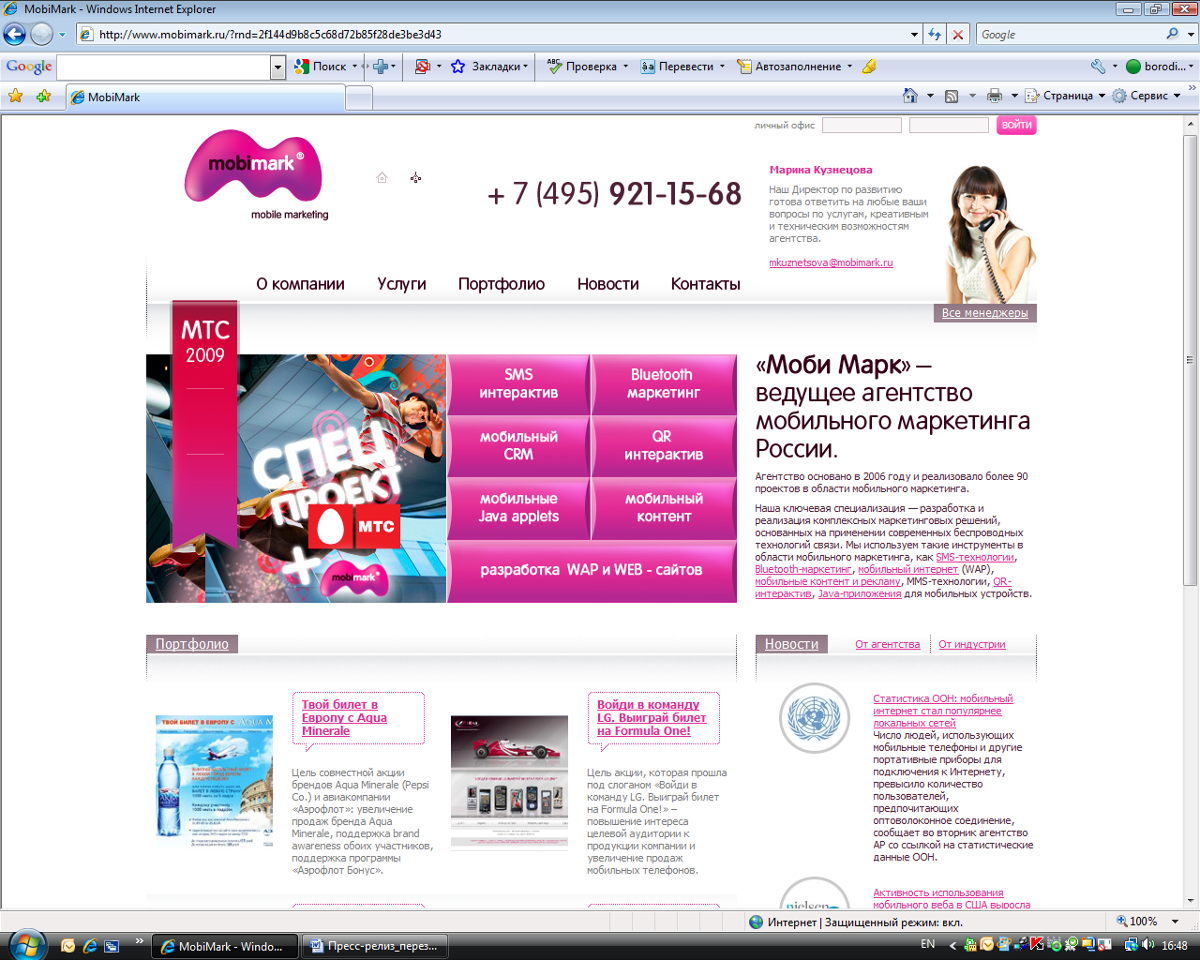This screenshot has height=960, width=1200.
Task: Open the Услуги menu item
Action: [401, 284]
